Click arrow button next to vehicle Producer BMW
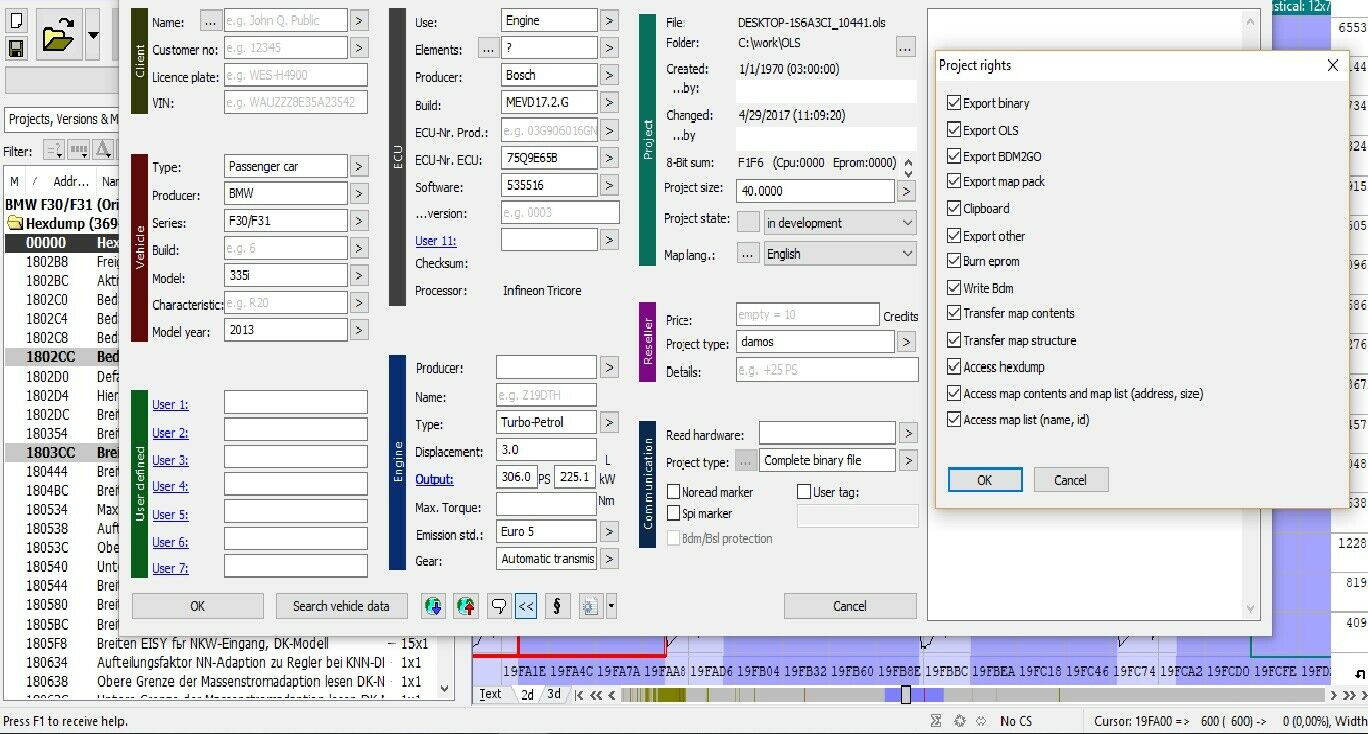This screenshot has width=1368, height=734. click(x=359, y=194)
